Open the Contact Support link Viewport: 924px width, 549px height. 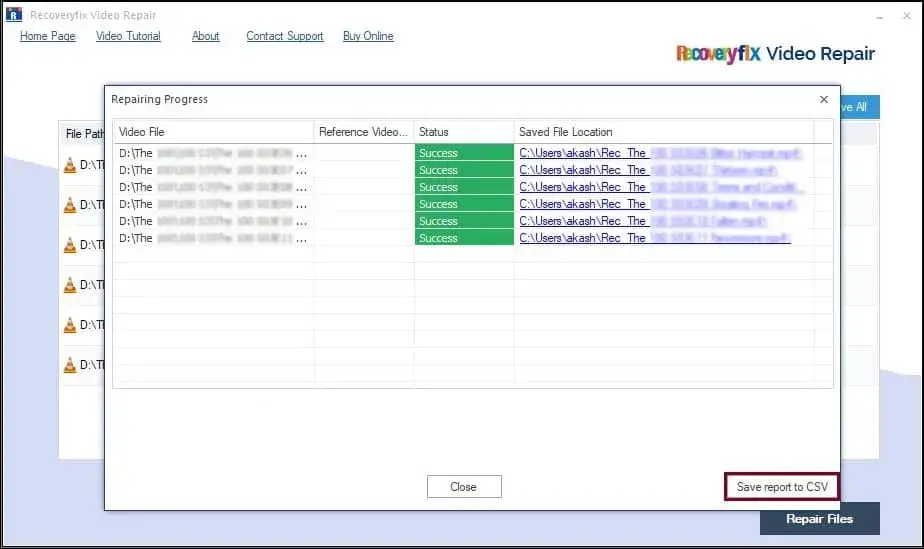point(285,36)
